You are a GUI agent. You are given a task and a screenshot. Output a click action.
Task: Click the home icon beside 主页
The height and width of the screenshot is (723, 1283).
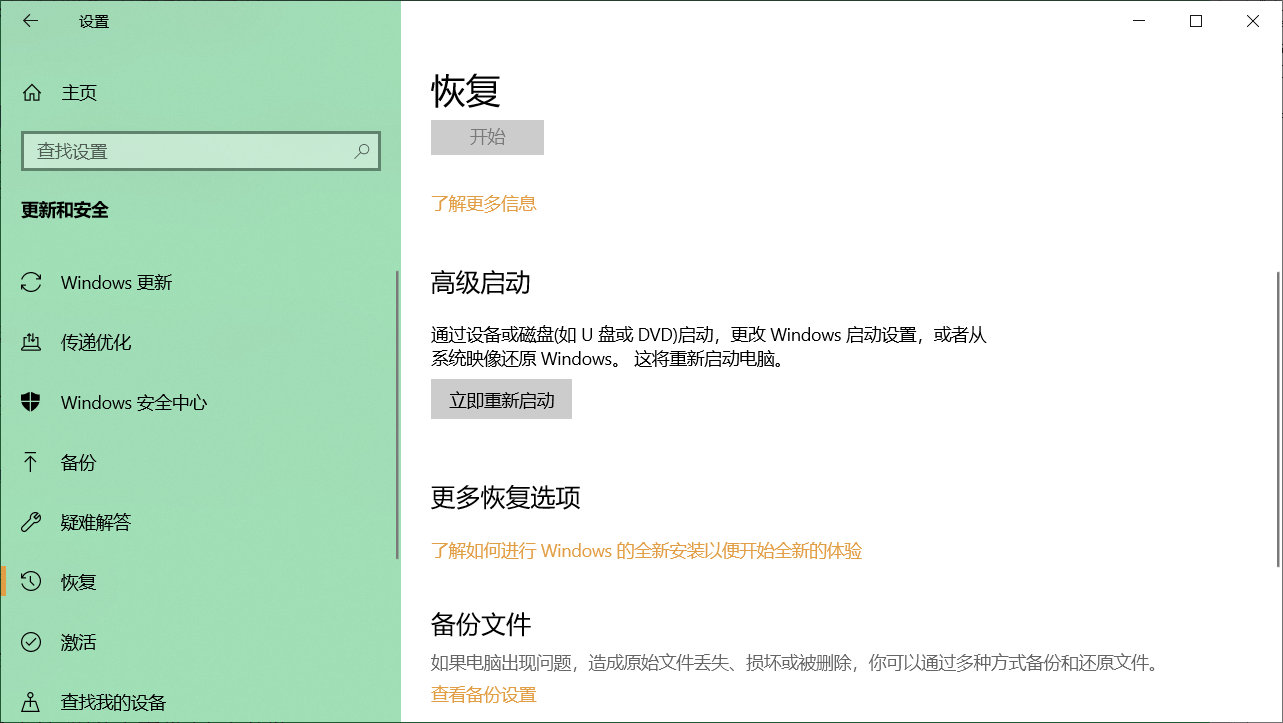[32, 93]
